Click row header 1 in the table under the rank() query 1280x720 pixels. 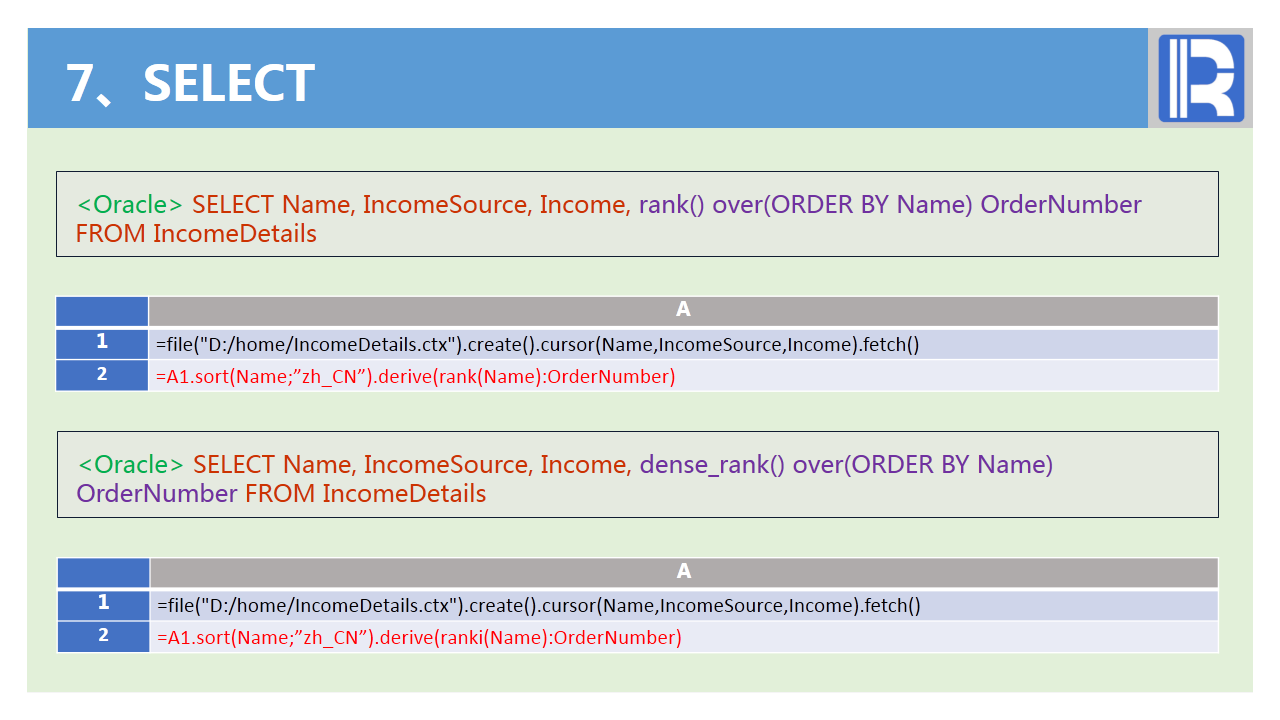102,344
